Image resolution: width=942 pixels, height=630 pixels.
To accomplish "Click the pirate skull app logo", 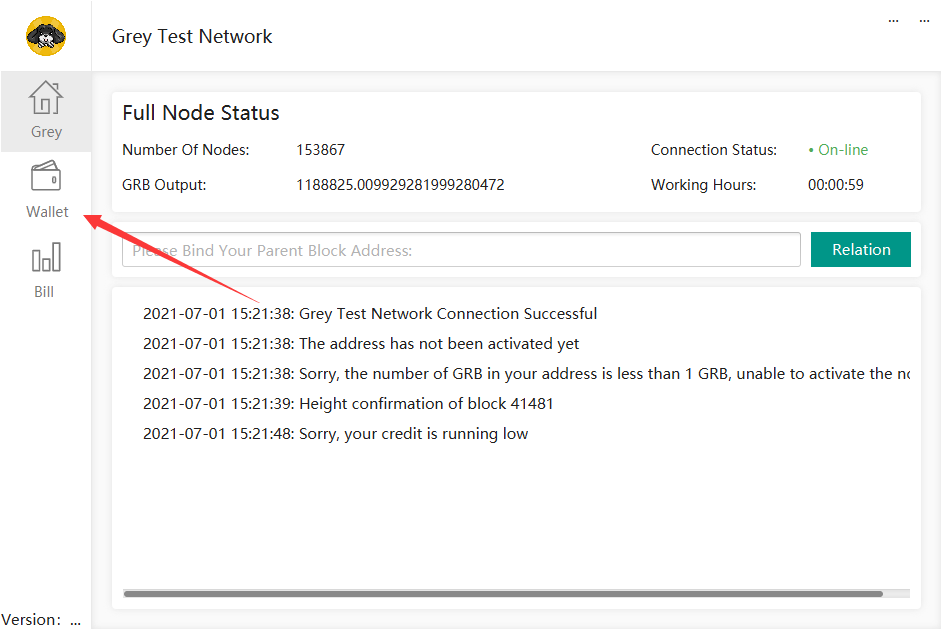I will [x=46, y=37].
